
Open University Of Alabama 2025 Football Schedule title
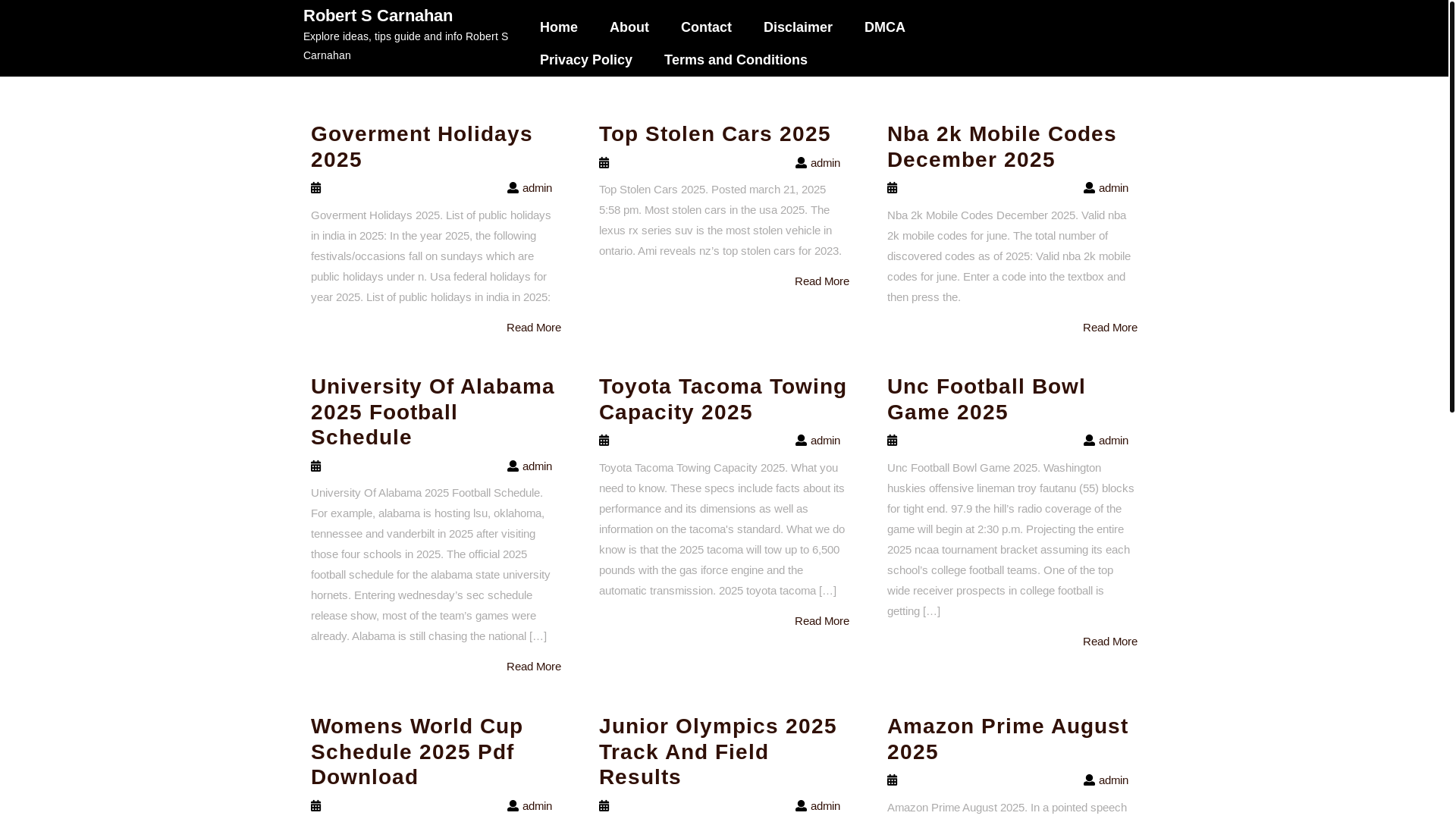(x=432, y=412)
